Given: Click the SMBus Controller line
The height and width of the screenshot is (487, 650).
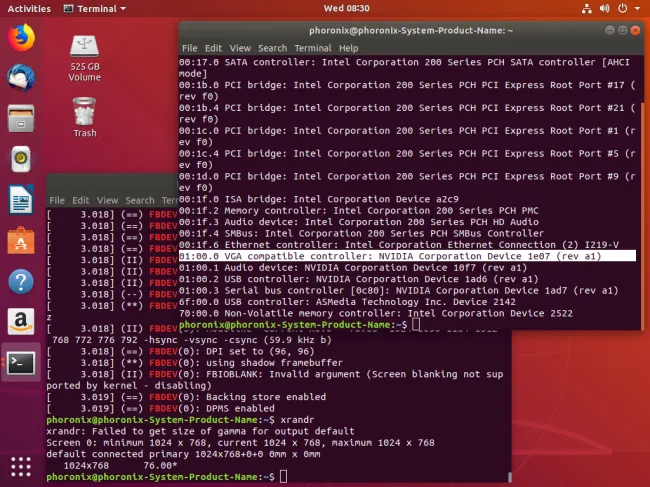Looking at the screenshot, I should tap(361, 233).
